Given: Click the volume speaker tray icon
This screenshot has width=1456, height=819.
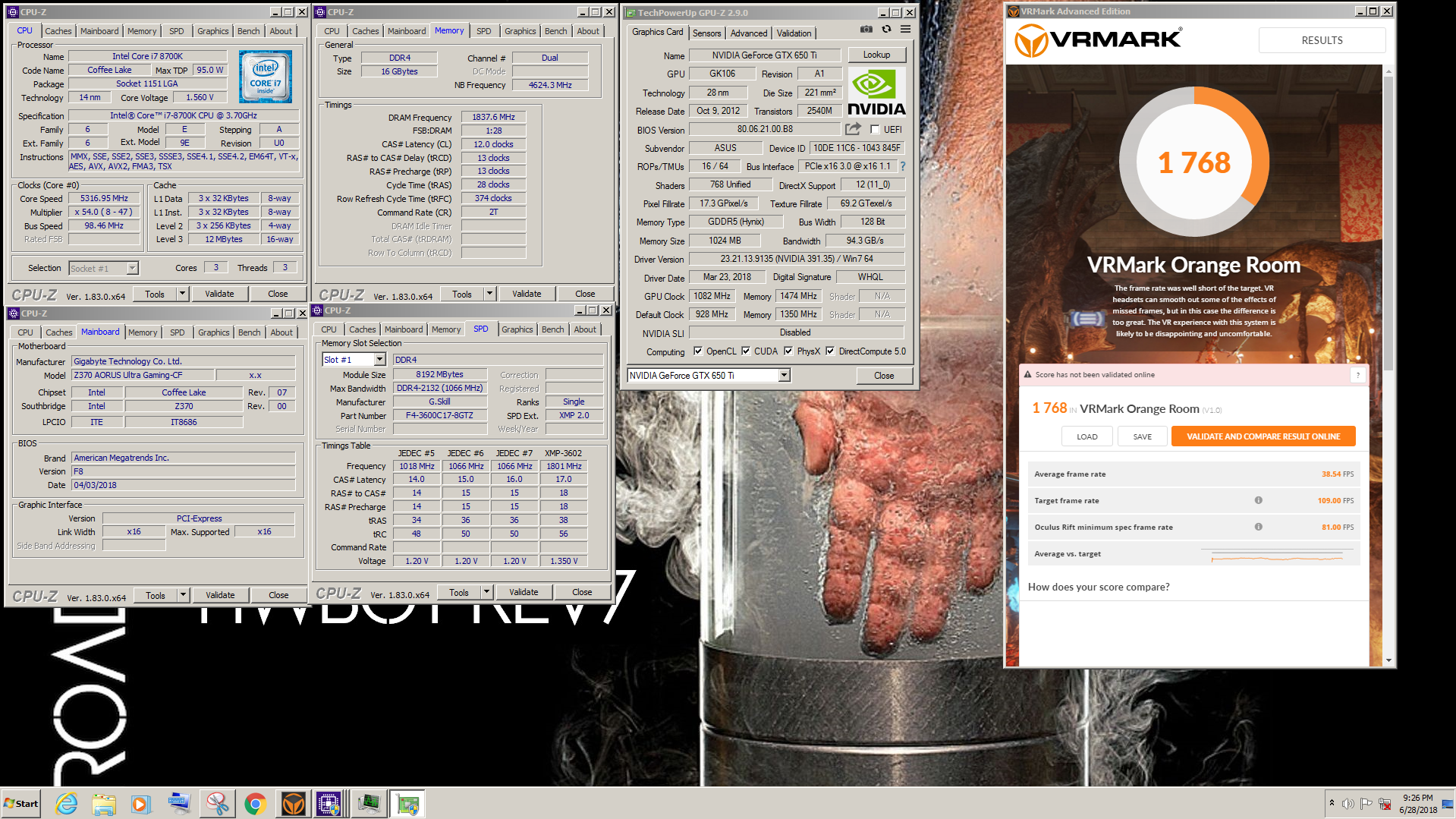Looking at the screenshot, I should tap(1348, 804).
